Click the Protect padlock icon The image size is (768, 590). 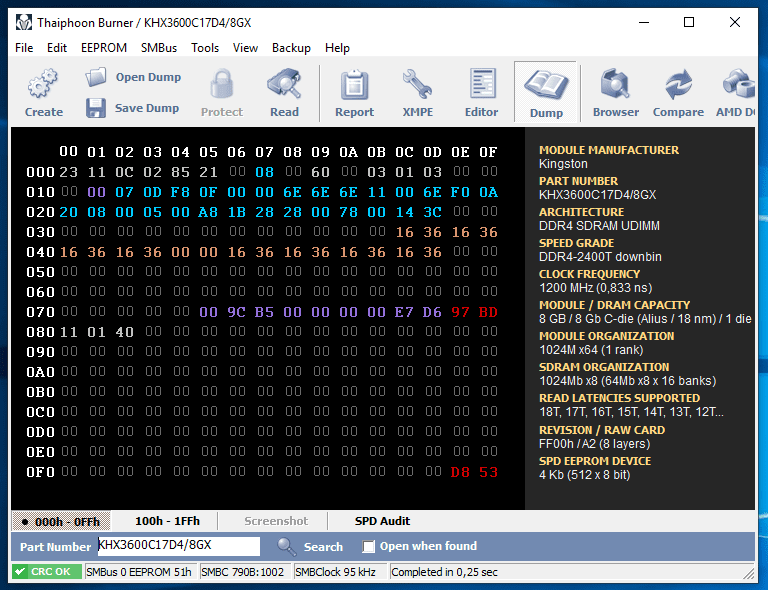pos(221,84)
